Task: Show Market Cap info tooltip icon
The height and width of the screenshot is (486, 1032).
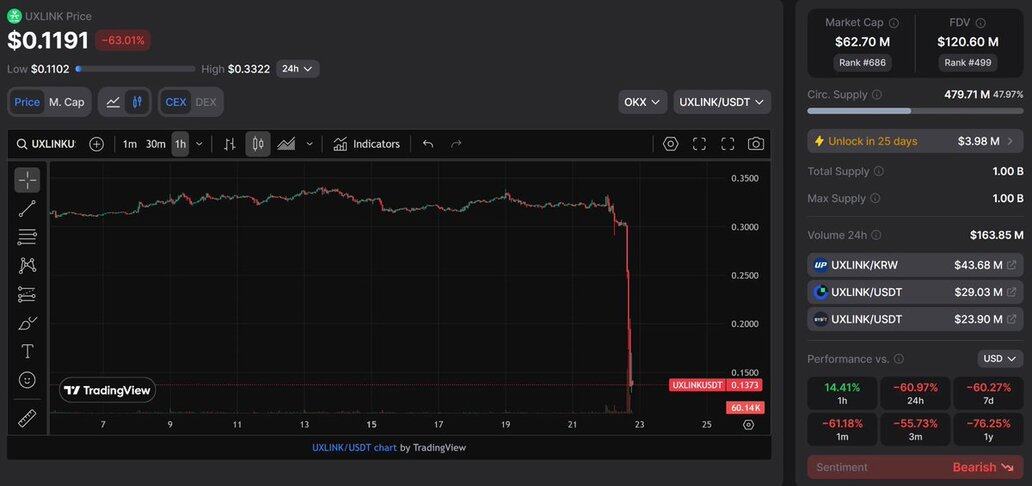Action: coord(894,23)
